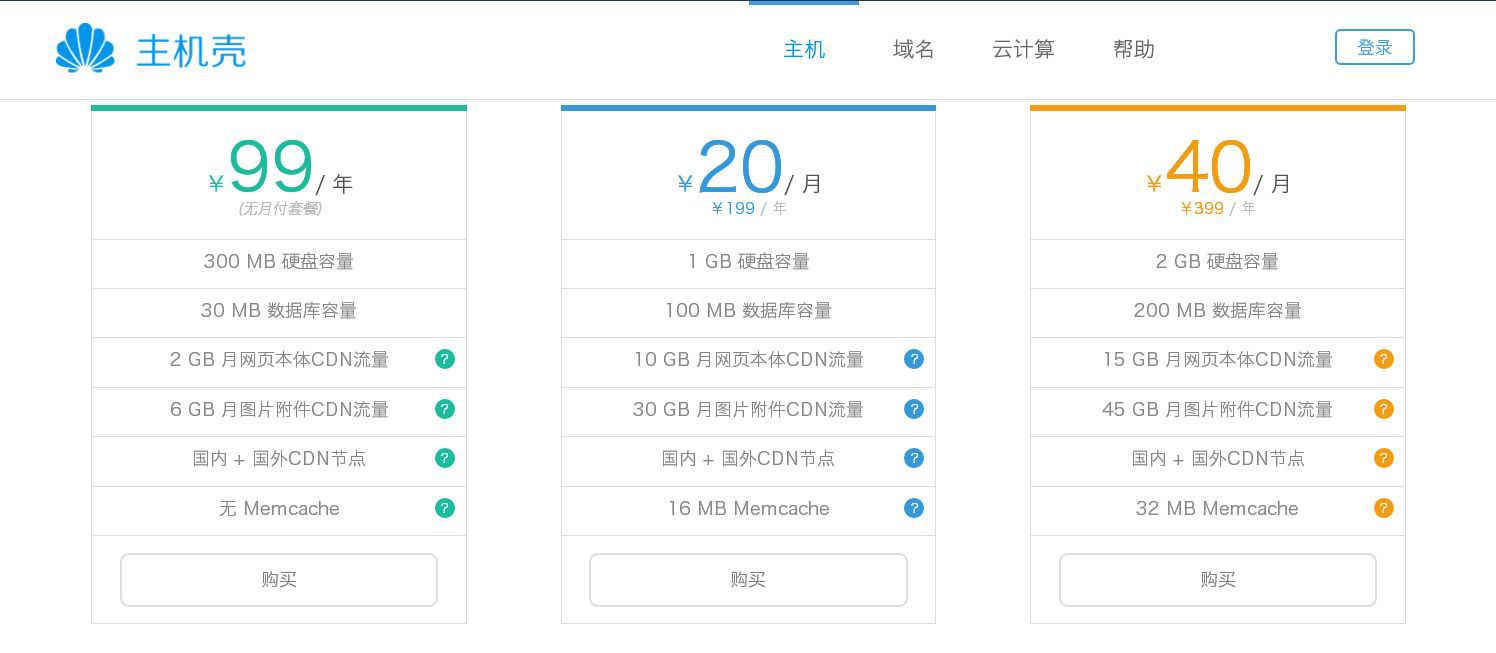This screenshot has width=1496, height=653.
Task: Open the 云计算 menu item
Action: click(x=1023, y=49)
